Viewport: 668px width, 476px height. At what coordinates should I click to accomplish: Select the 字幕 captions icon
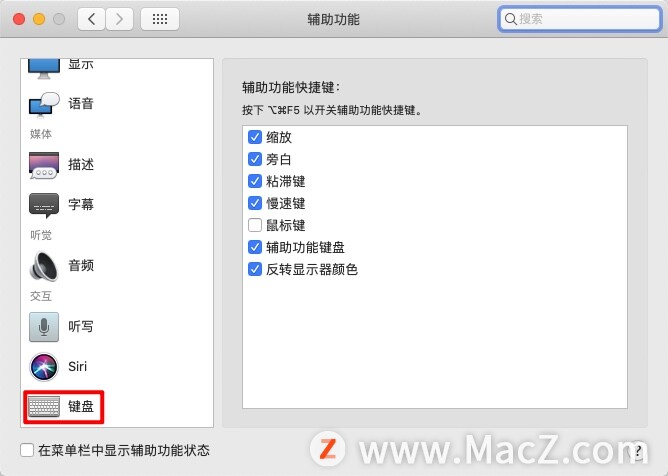tap(44, 205)
